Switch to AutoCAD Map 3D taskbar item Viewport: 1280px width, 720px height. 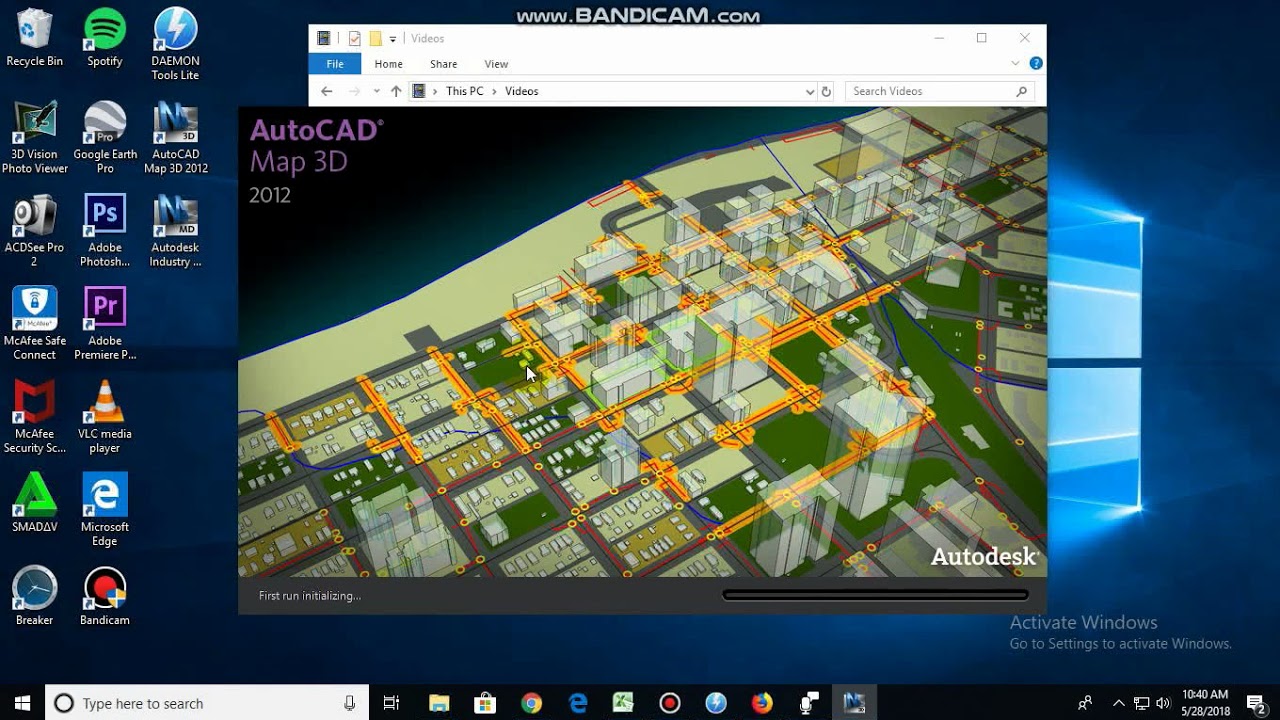(854, 703)
